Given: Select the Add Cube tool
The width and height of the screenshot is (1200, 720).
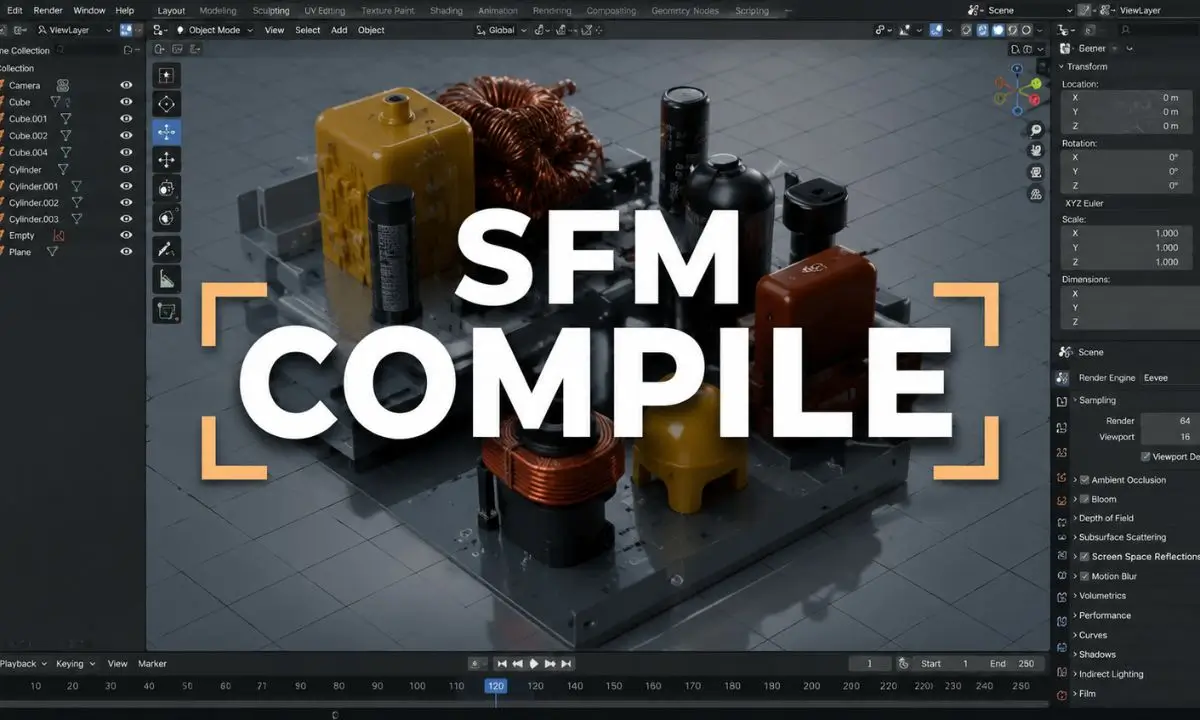Looking at the screenshot, I should point(166,310).
